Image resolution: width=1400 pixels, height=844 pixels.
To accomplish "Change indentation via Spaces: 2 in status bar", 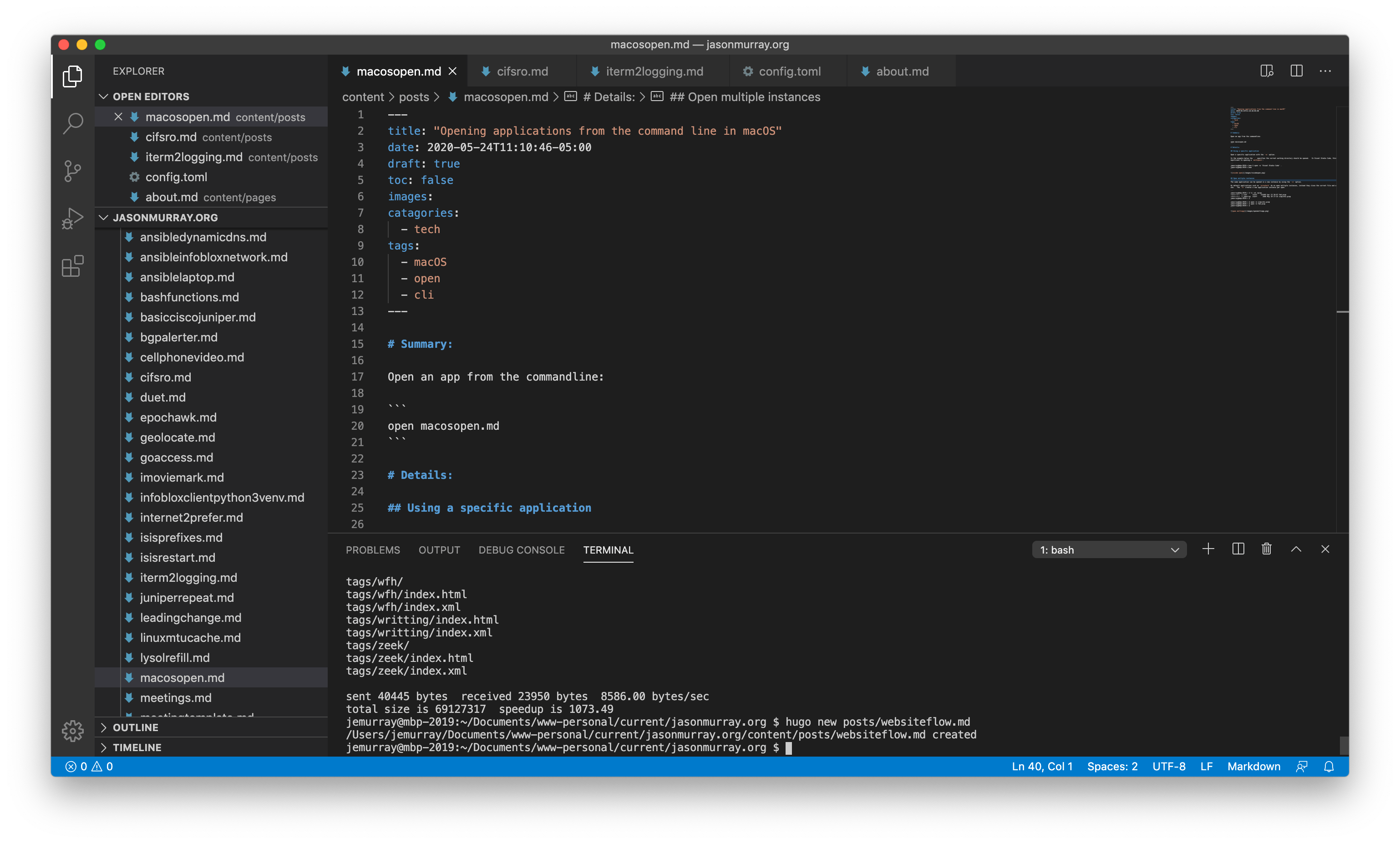I will [x=1112, y=766].
